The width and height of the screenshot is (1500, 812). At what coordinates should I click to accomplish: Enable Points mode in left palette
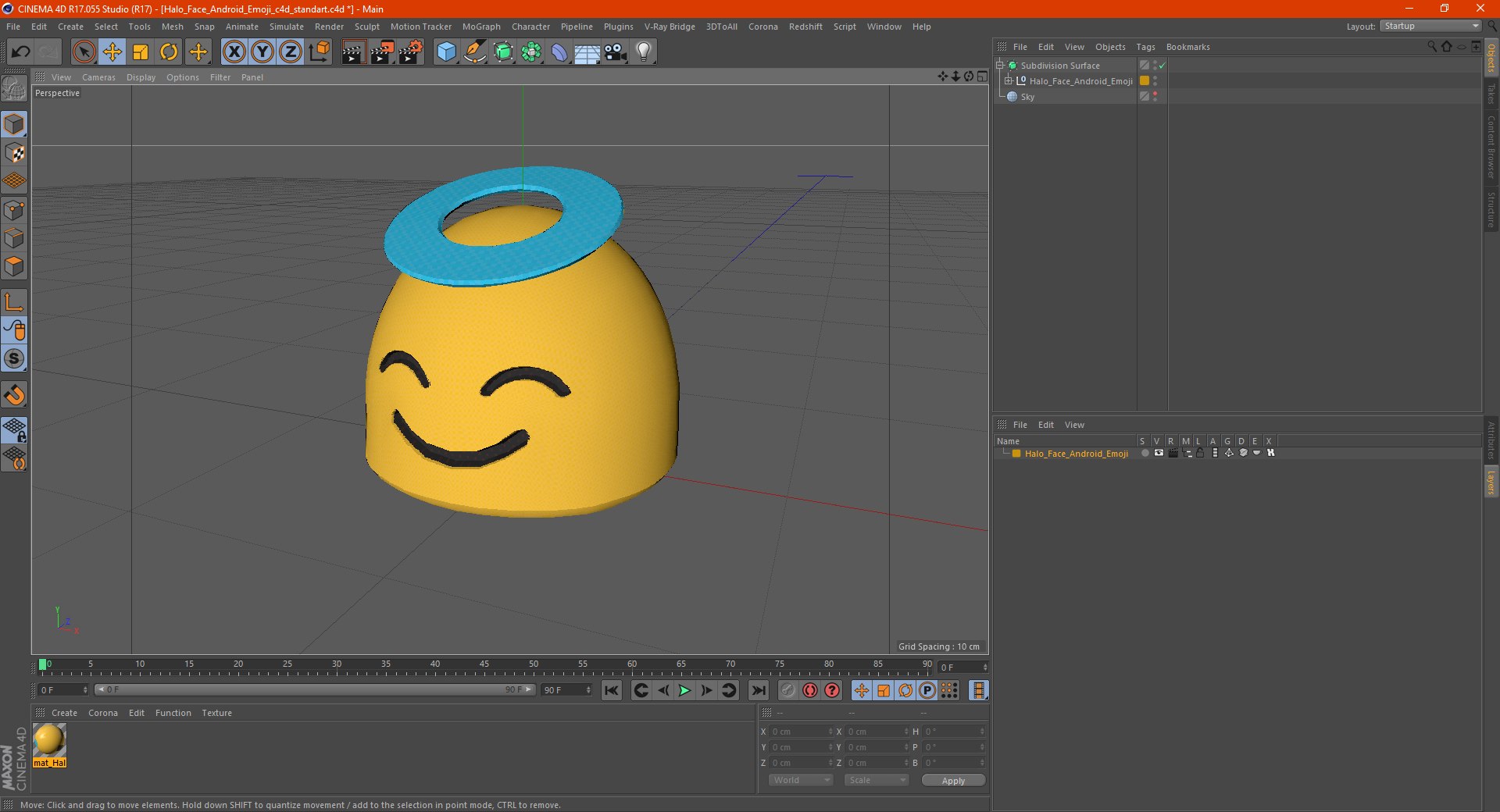point(14,210)
